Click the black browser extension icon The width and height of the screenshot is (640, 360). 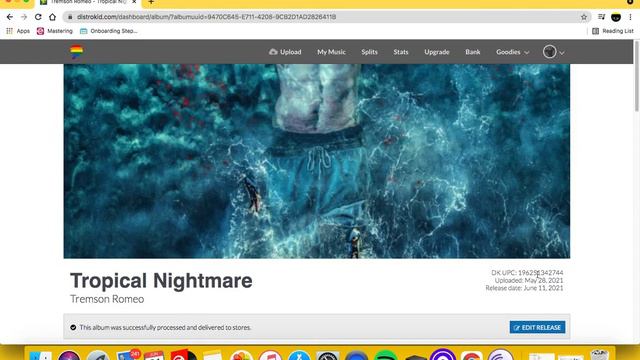[616, 17]
